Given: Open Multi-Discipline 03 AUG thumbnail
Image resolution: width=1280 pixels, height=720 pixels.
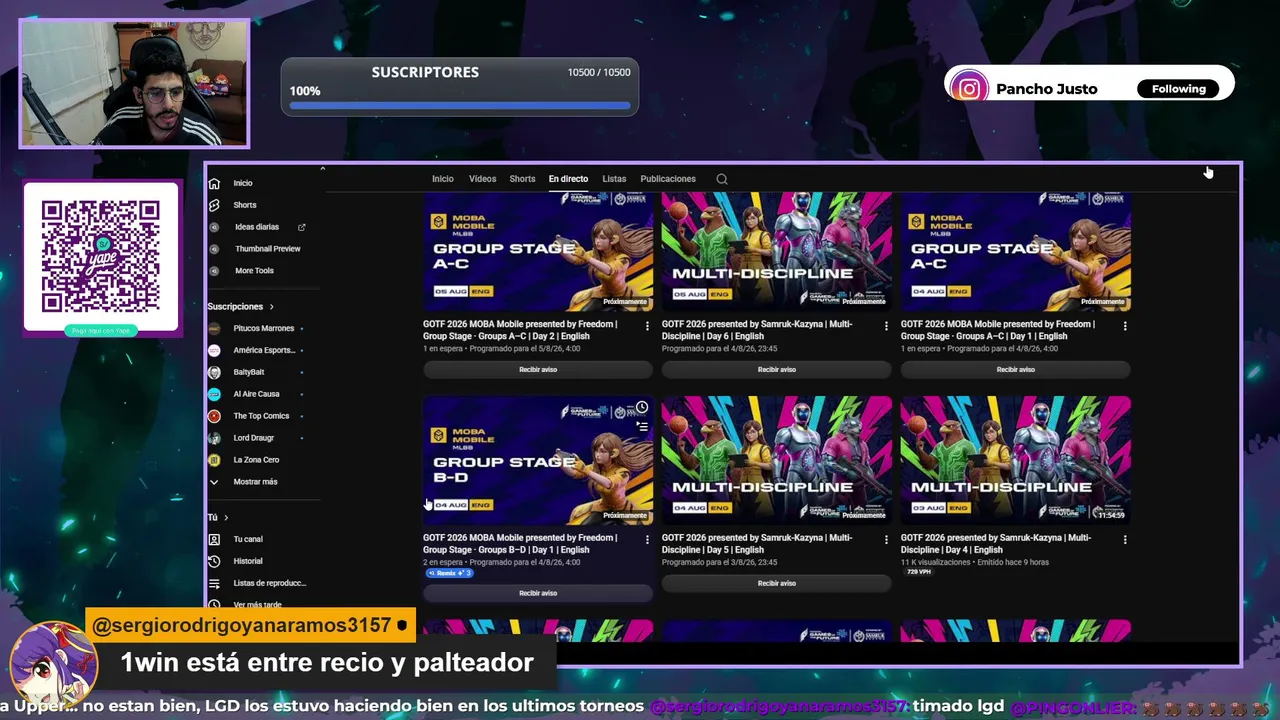Looking at the screenshot, I should 1016,460.
